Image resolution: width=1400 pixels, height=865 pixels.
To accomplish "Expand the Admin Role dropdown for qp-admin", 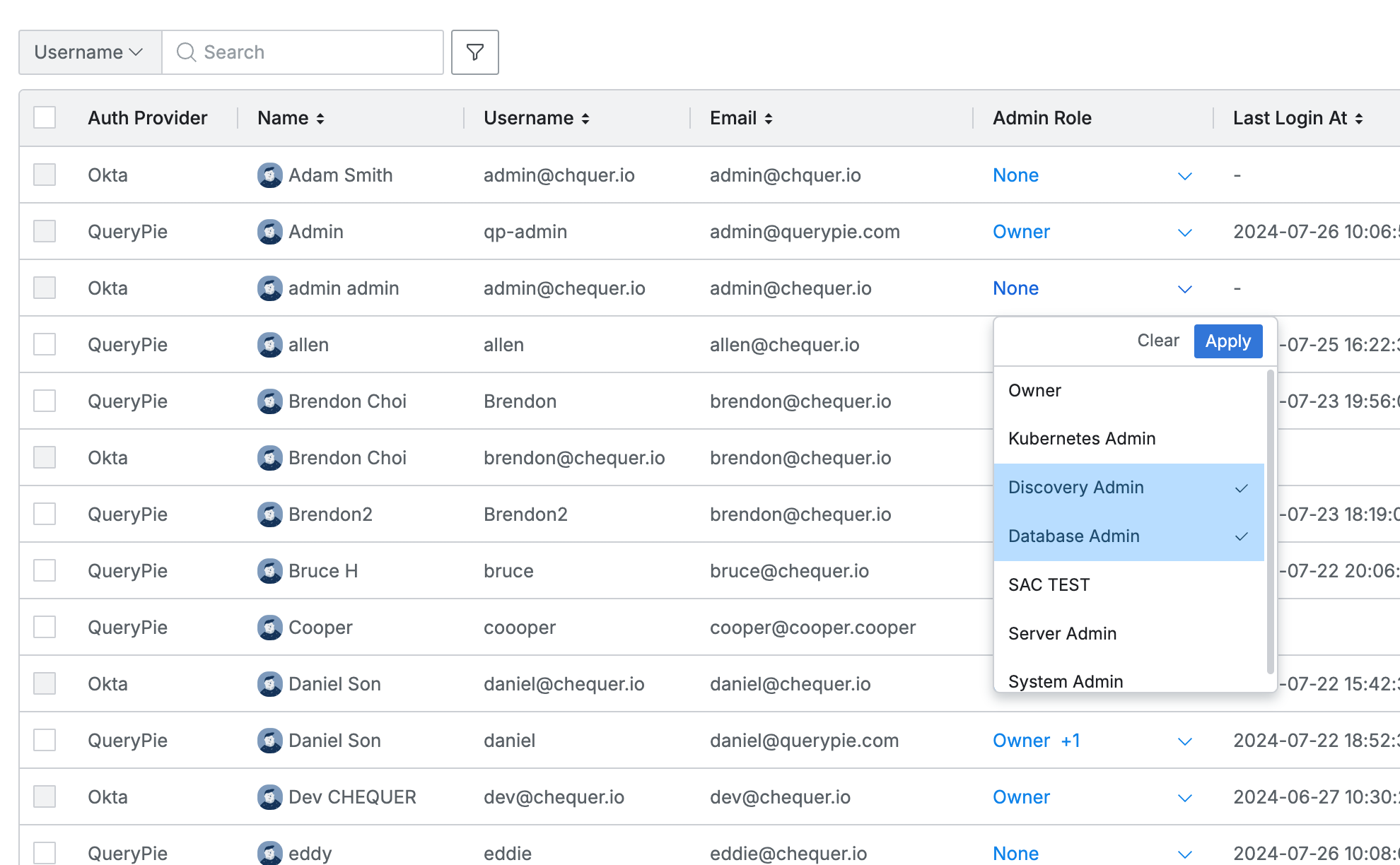I will pyautogui.click(x=1184, y=232).
